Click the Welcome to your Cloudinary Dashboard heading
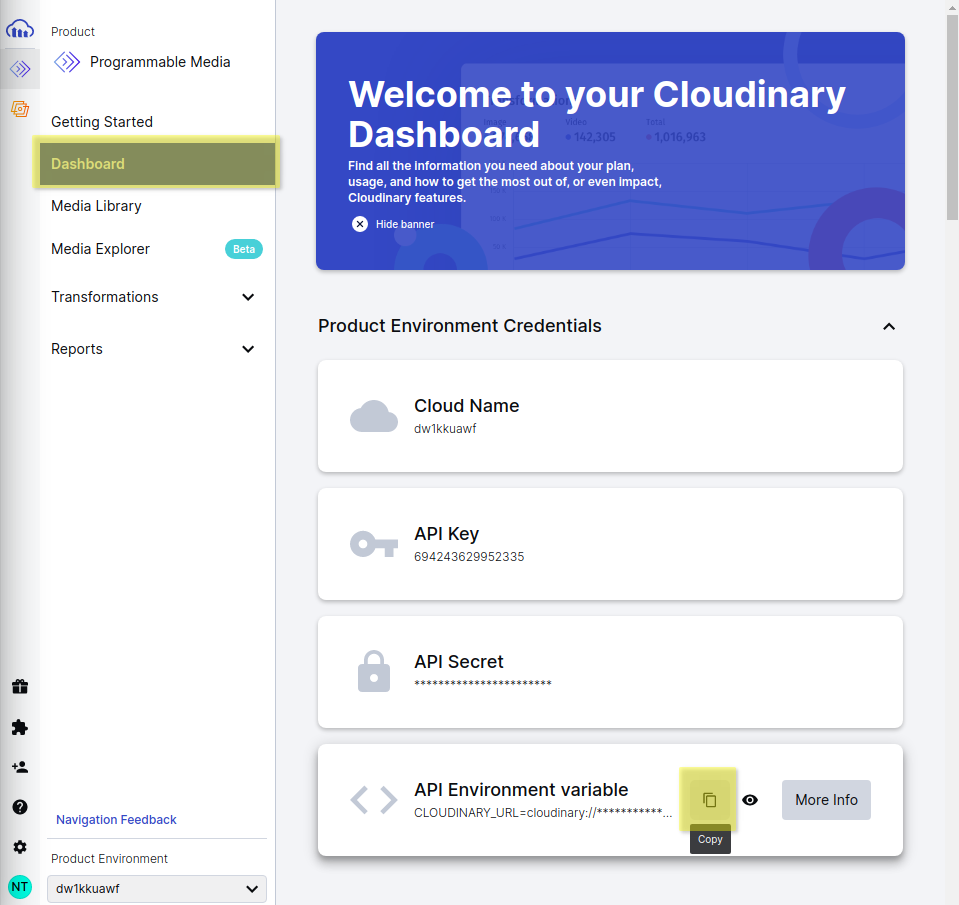The width and height of the screenshot is (959, 905). point(596,114)
